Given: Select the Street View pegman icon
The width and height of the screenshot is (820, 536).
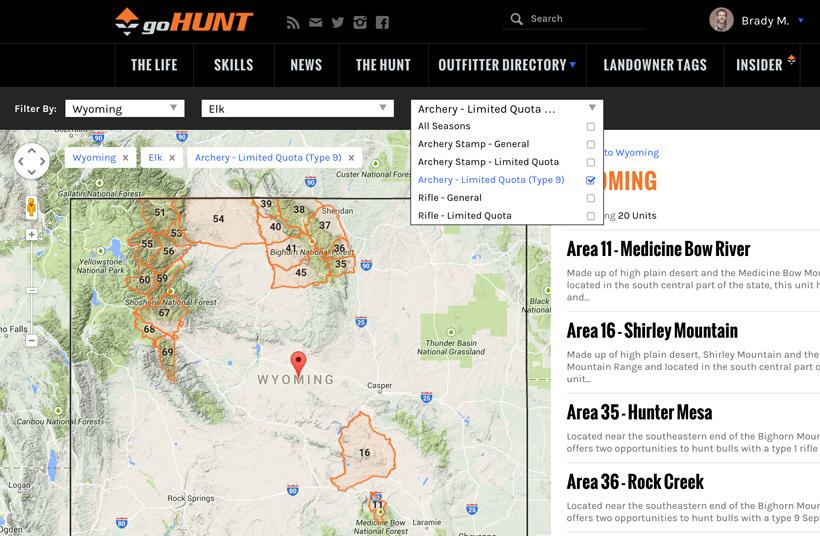Looking at the screenshot, I should pyautogui.click(x=31, y=207).
